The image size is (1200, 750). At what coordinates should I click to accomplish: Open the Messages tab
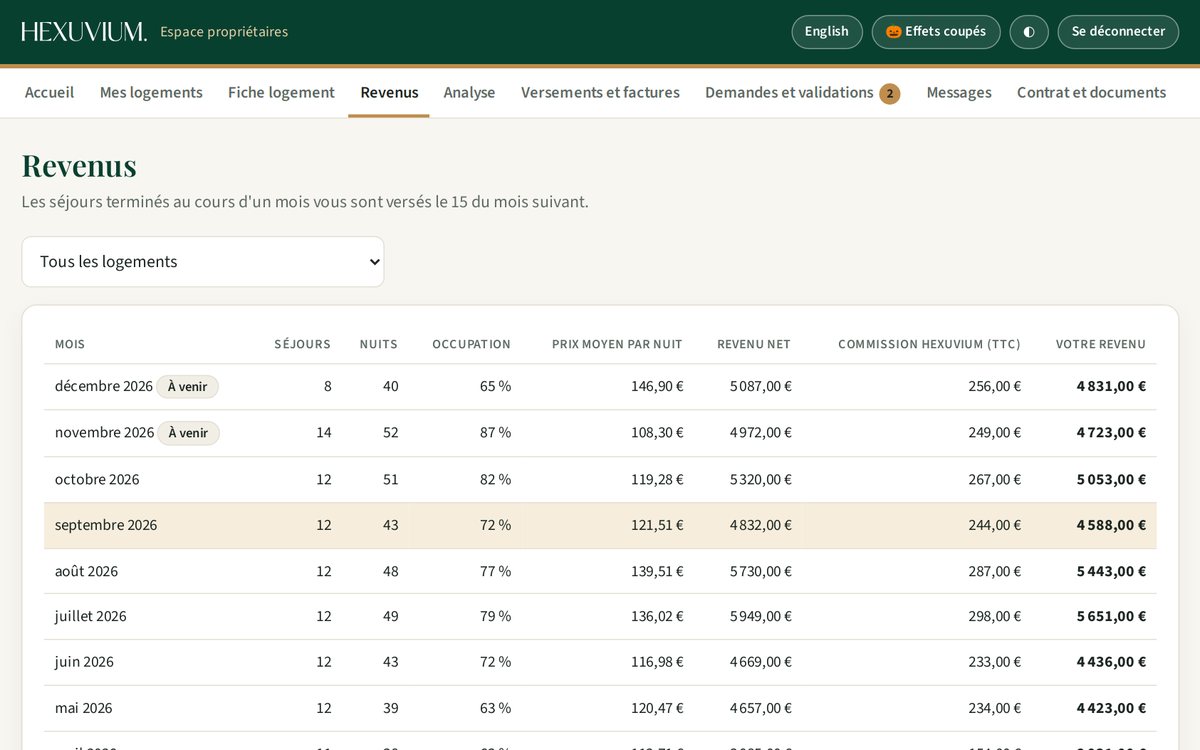click(959, 93)
